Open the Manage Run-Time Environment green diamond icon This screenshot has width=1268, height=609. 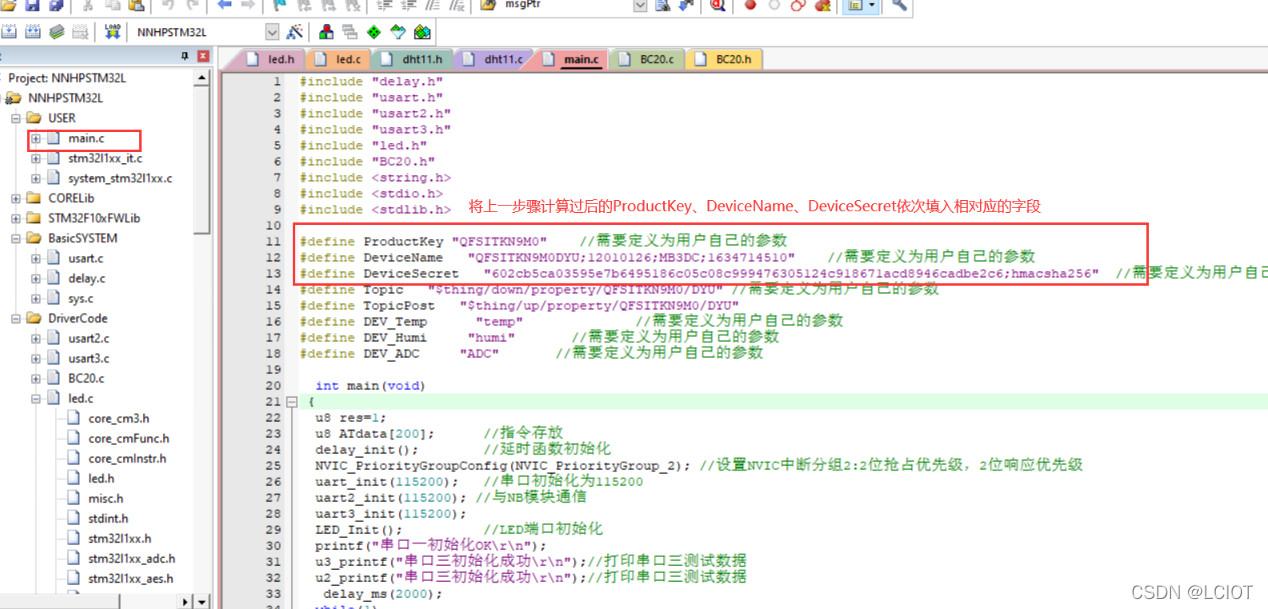point(374,32)
